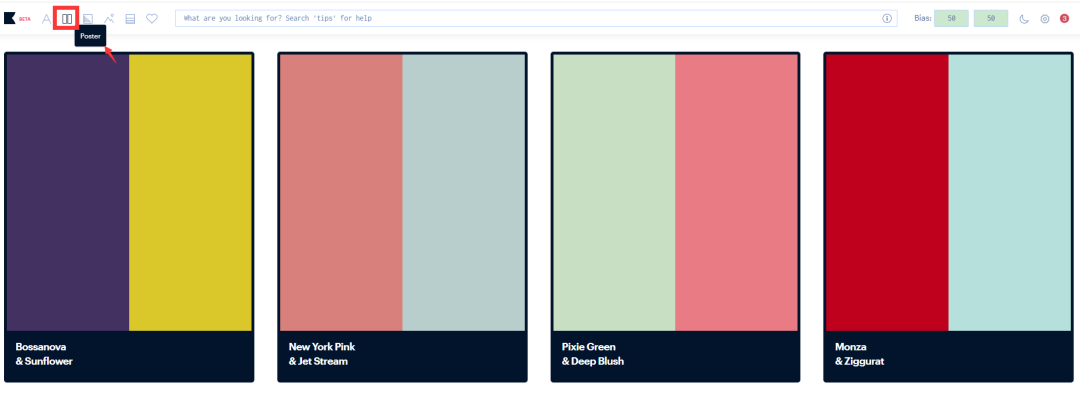1080x394 pixels.
Task: Click the '& Jet Stream' label text
Action: point(318,361)
